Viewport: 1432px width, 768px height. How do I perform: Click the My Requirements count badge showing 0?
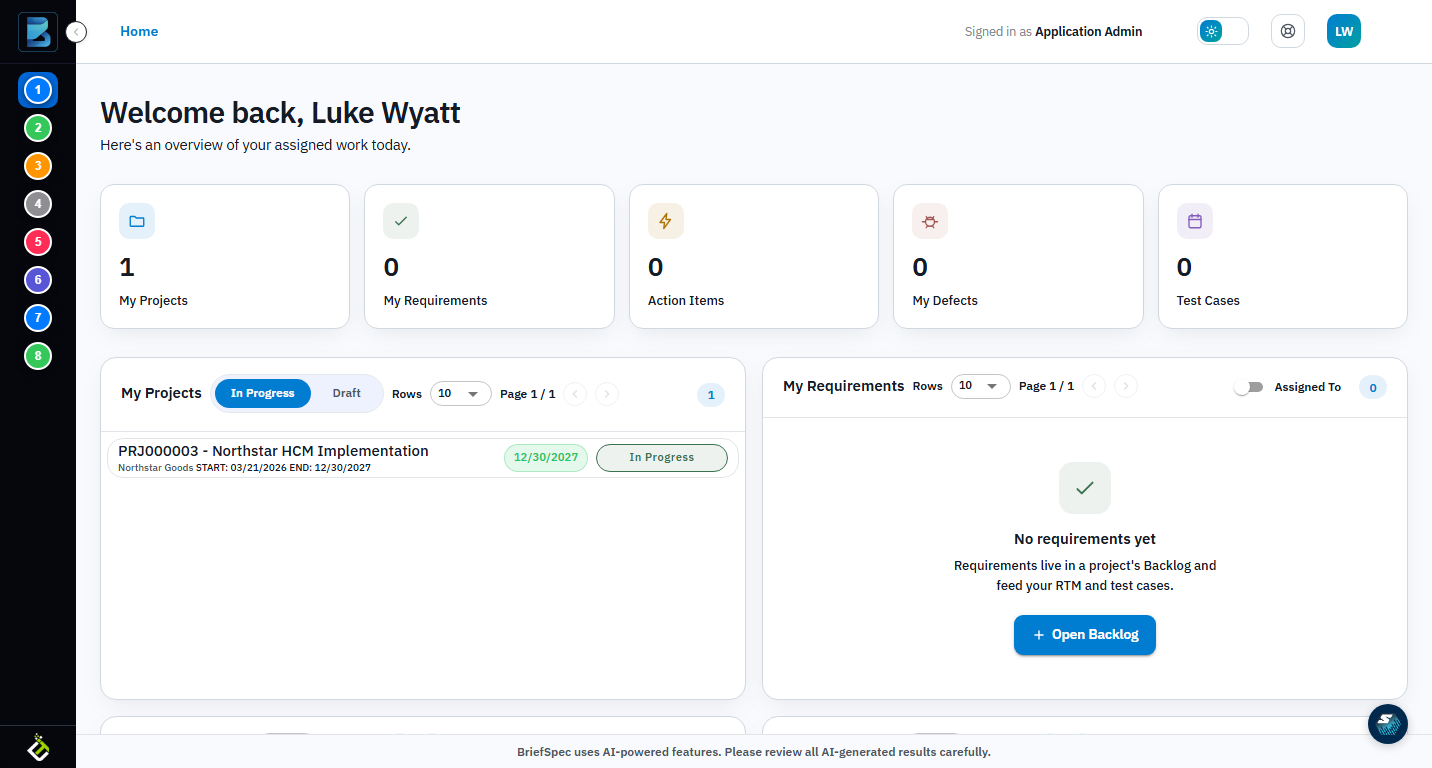pos(1373,387)
